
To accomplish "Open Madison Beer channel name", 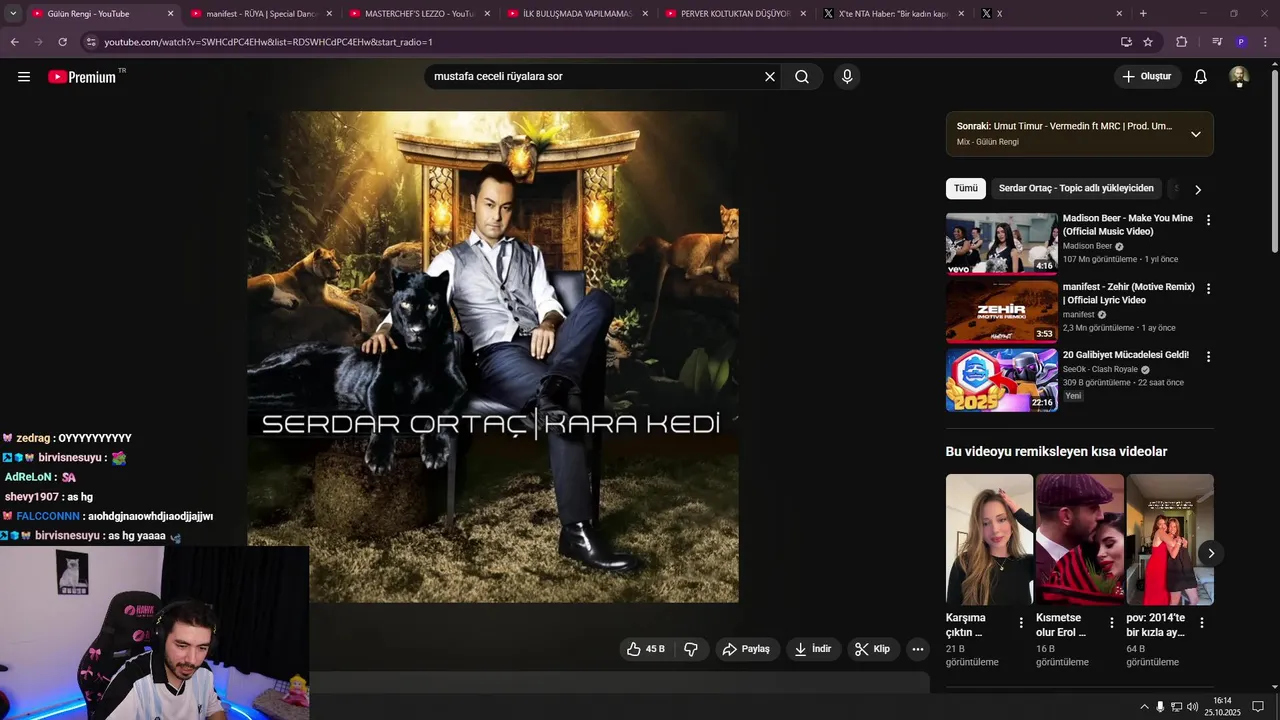I will click(1087, 246).
